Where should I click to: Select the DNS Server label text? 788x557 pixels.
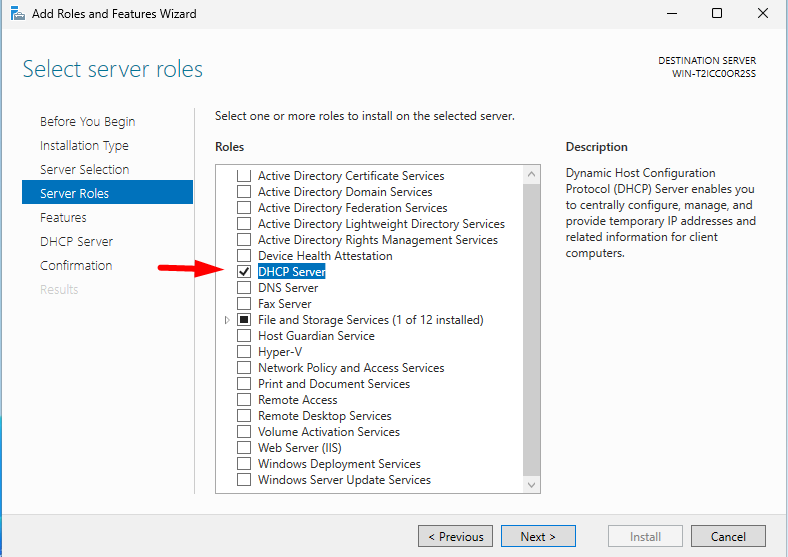pos(288,288)
